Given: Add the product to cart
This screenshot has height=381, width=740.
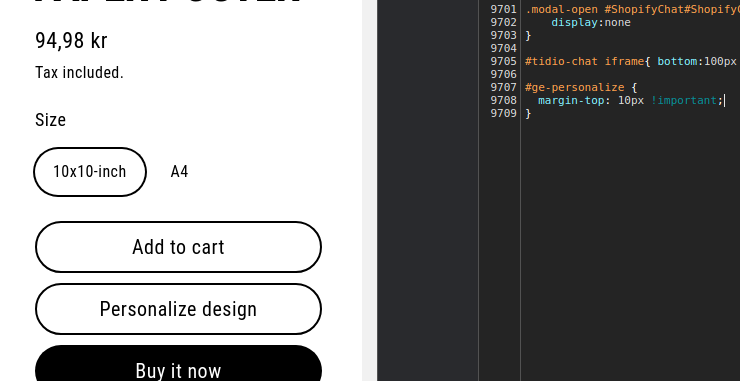Looking at the screenshot, I should 178,247.
